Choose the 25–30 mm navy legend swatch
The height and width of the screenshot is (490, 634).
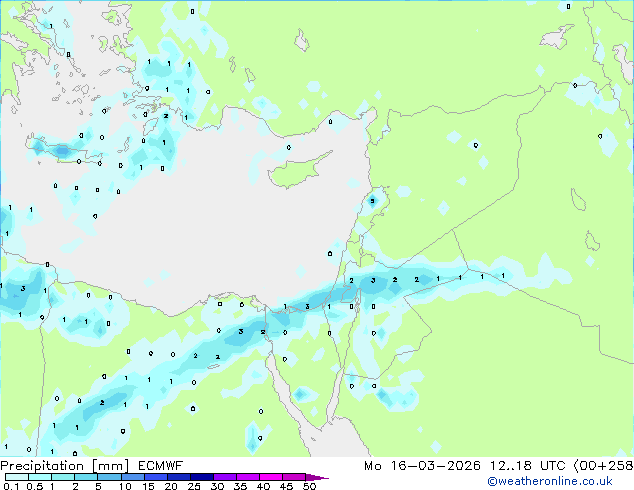tap(201, 477)
